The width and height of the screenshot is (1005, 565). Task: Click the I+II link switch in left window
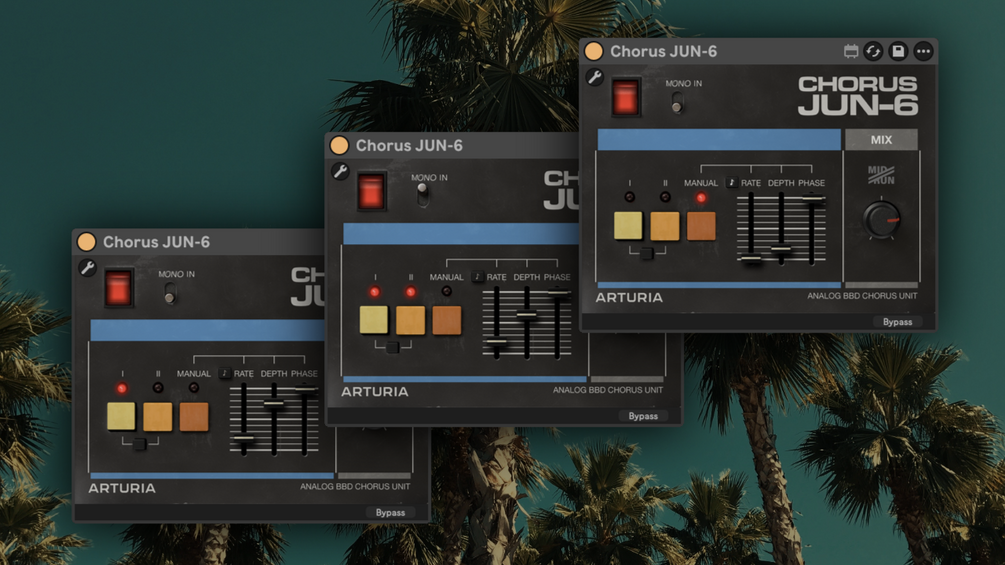140,443
